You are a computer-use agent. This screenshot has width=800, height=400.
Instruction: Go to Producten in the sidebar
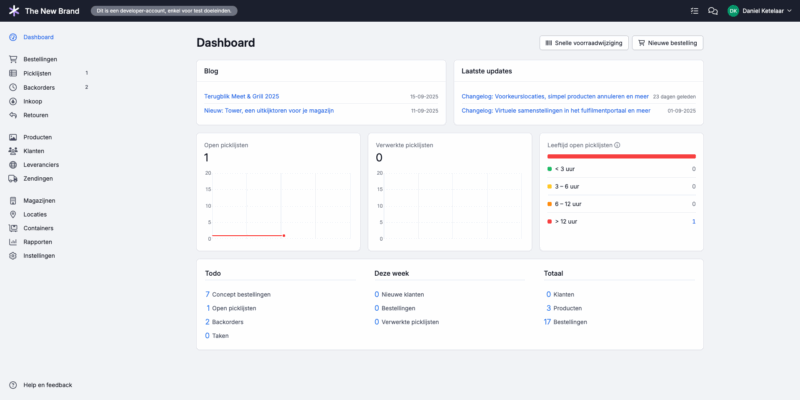pos(37,137)
